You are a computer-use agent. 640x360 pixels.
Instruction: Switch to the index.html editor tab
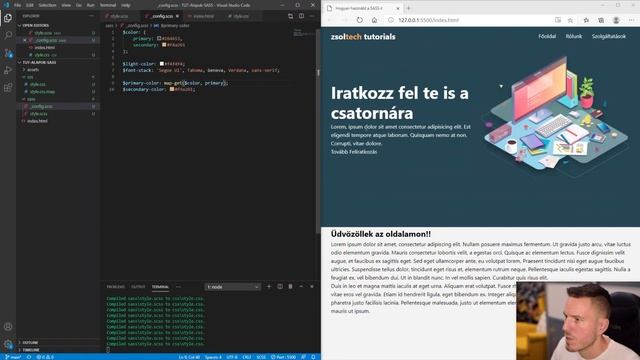click(203, 16)
